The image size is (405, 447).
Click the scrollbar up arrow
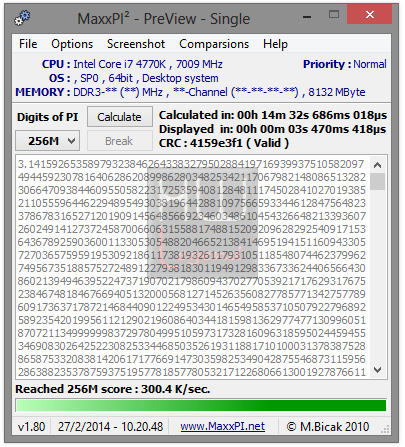[377, 165]
